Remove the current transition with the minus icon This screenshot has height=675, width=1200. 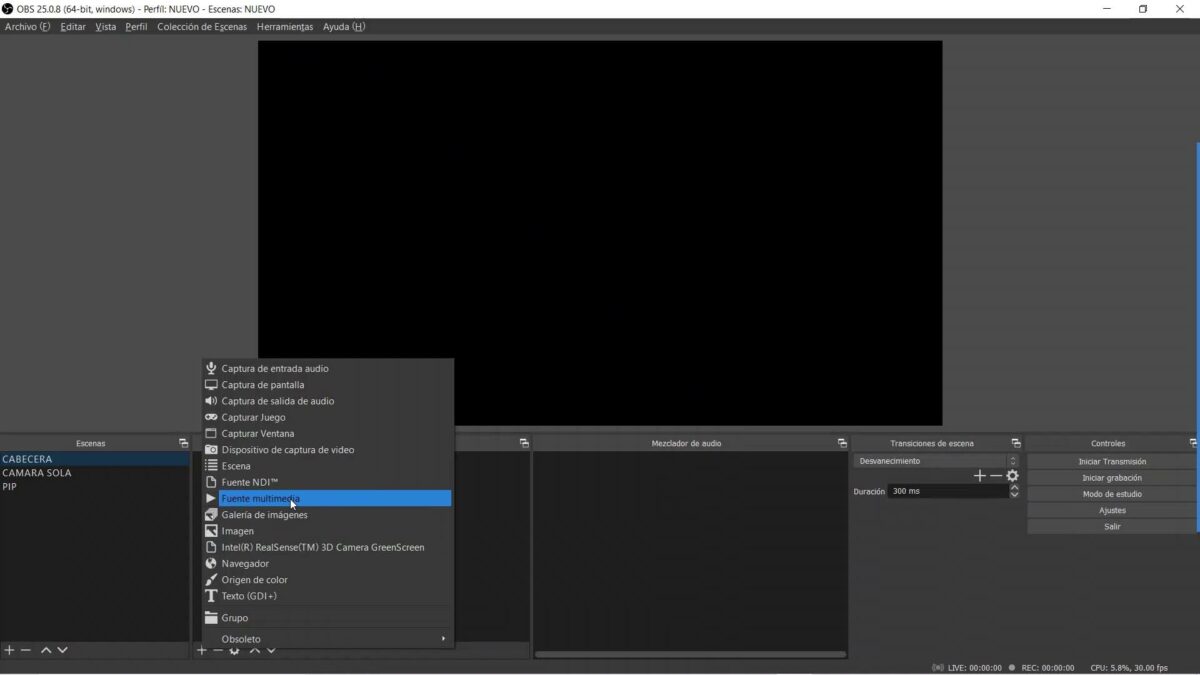click(x=996, y=476)
